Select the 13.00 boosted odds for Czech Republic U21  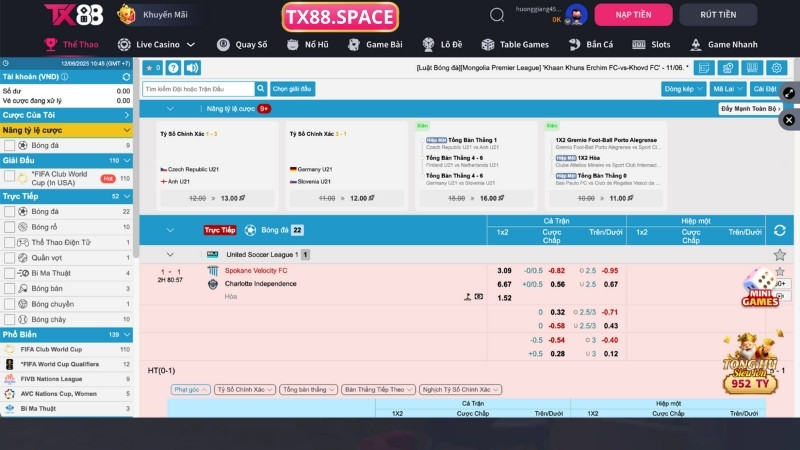coord(217,198)
